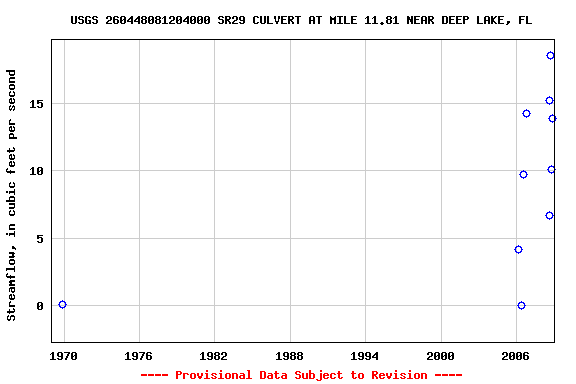This screenshot has width=576, height=384.
Task: Click the y-axis tick label 5
Action: click(x=40, y=239)
